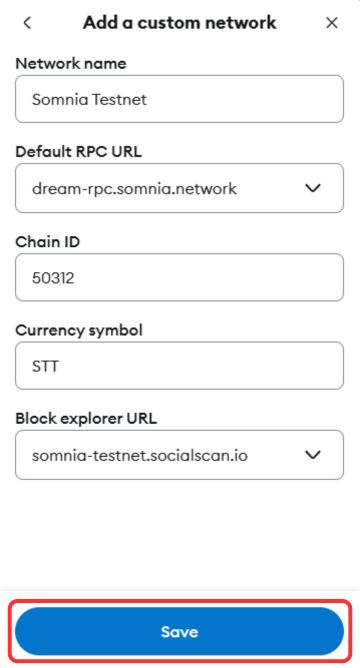Open dropdown showing dream-rpc.somnia.network
The width and height of the screenshot is (360, 668).
tap(179, 188)
